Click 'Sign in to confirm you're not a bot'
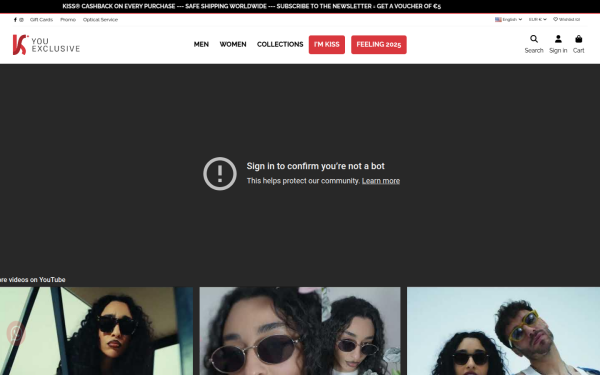This screenshot has height=375, width=600. coord(315,166)
